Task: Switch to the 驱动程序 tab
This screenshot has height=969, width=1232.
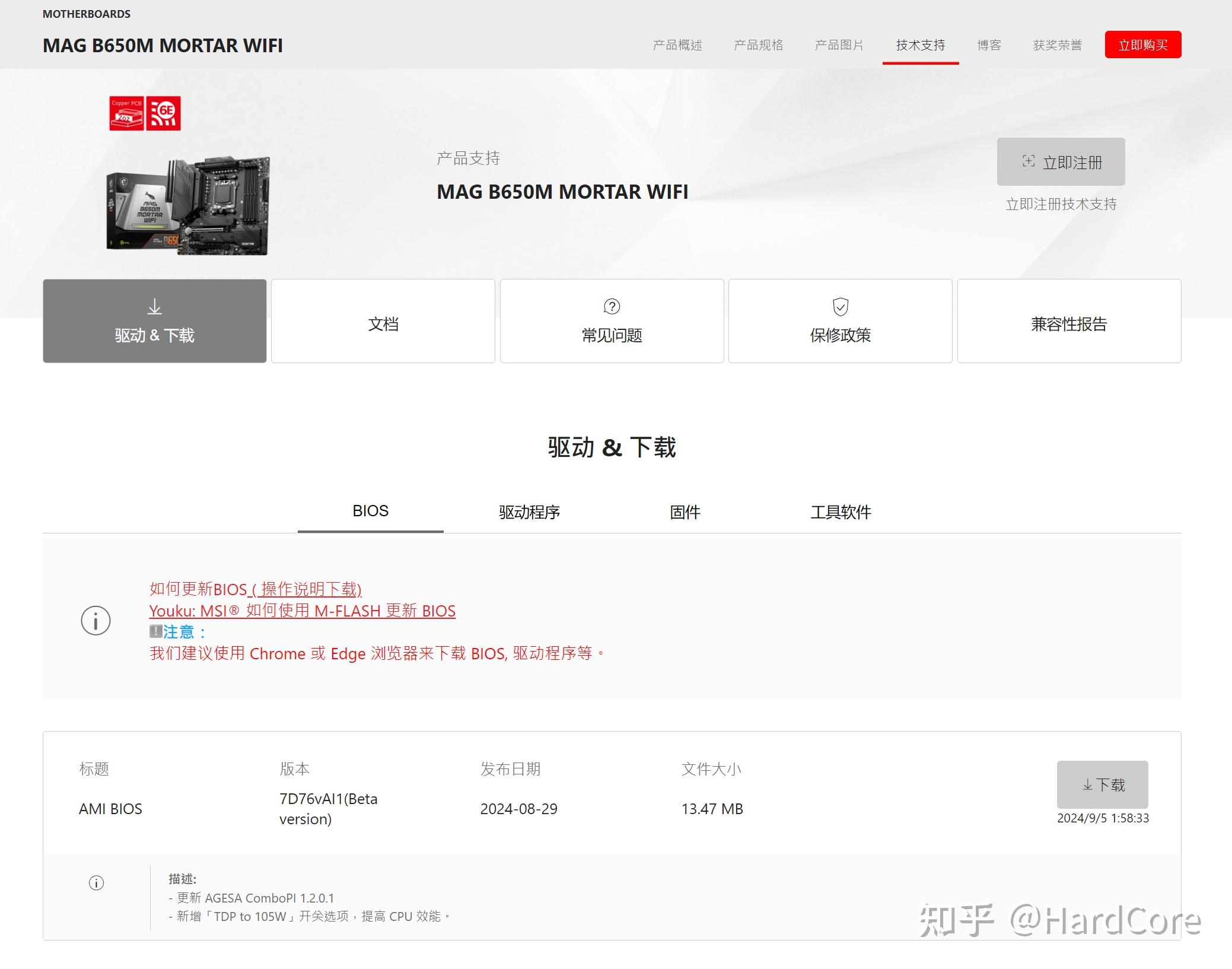Action: tap(529, 512)
